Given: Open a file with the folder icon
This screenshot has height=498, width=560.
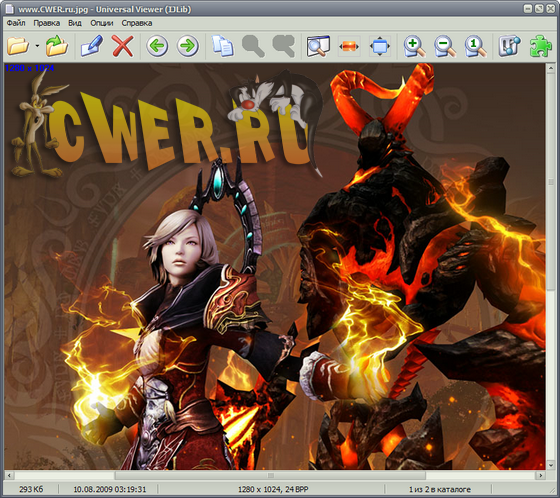Looking at the screenshot, I should point(18,46).
